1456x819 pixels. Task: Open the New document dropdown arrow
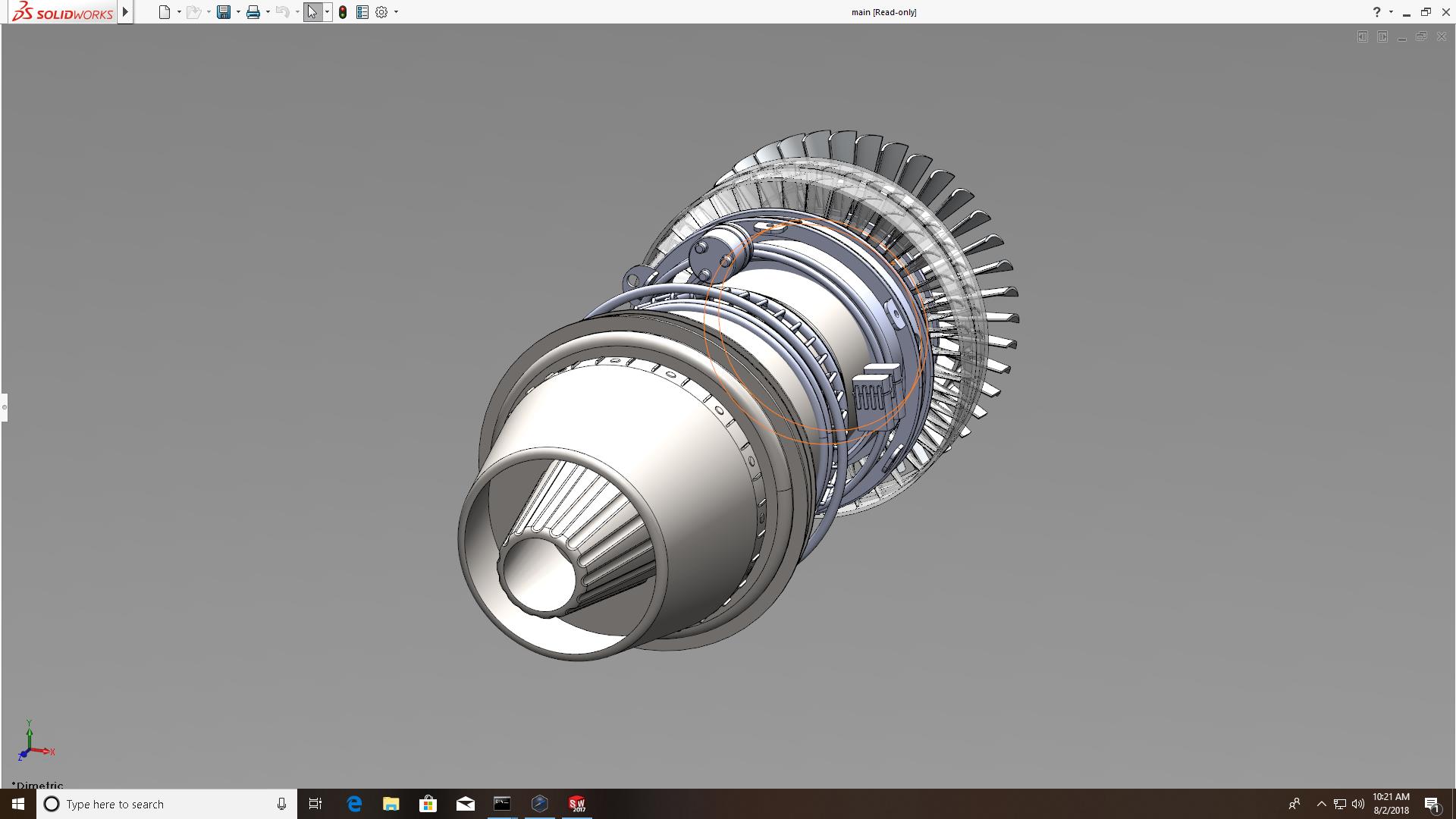tap(179, 12)
